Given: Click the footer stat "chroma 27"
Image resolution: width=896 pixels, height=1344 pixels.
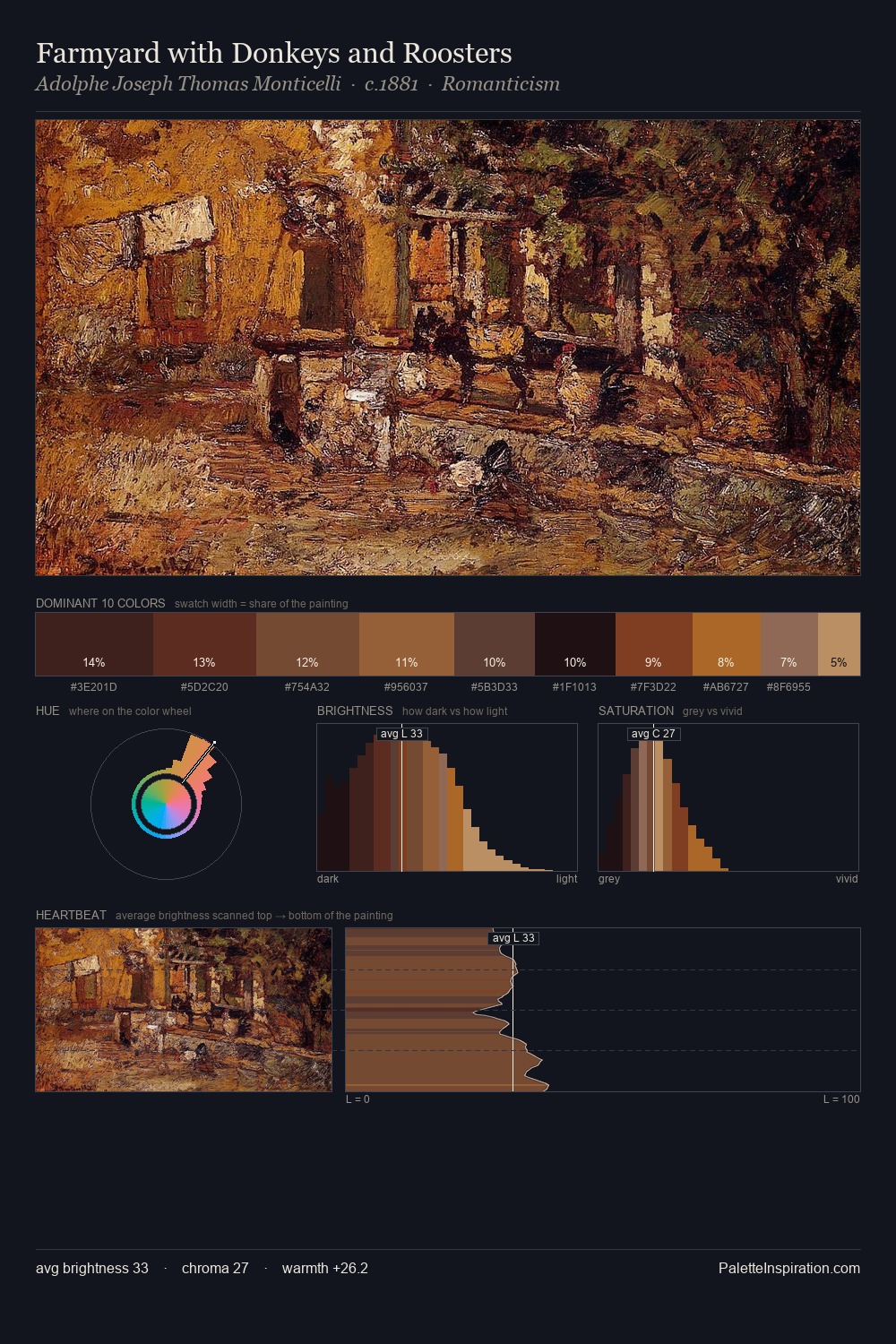Looking at the screenshot, I should pos(215,1269).
